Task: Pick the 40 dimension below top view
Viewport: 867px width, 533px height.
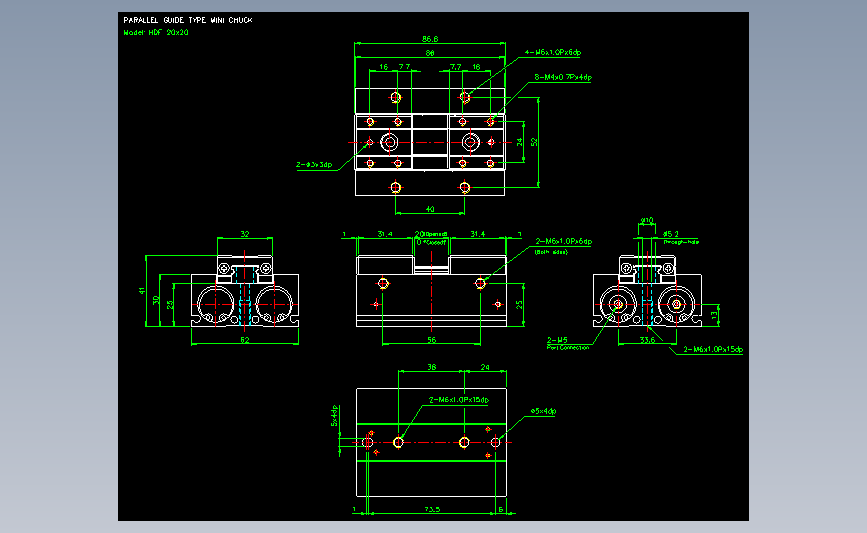Action: tap(430, 210)
